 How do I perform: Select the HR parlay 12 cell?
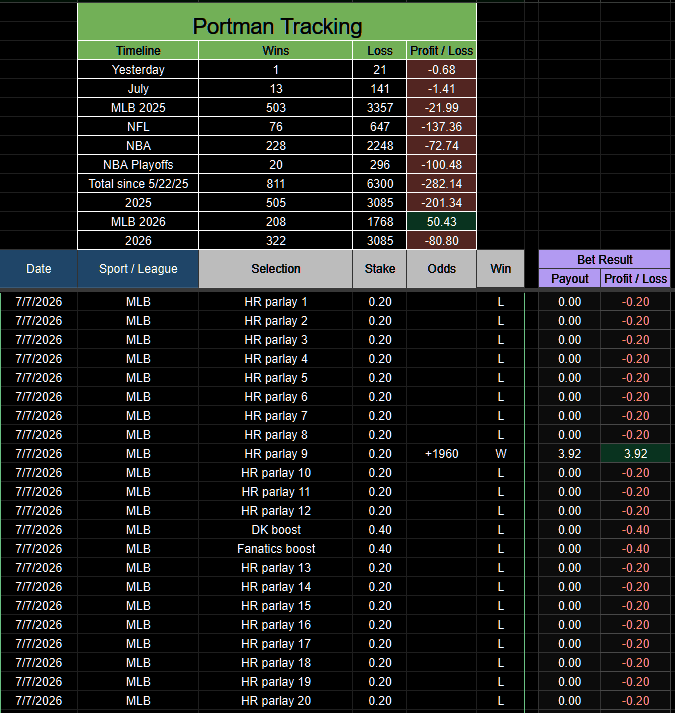[276, 511]
